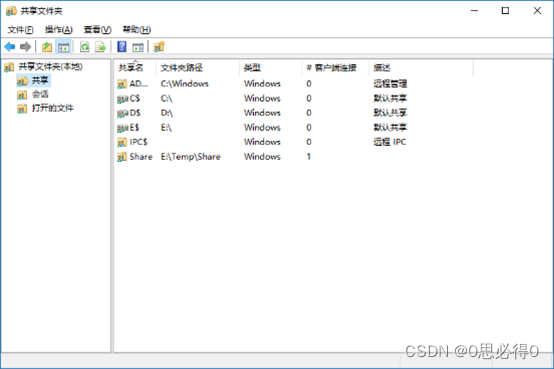Viewport: 554px width, 369px height.
Task: Sort by the 文件夹路径 column header
Action: point(198,68)
